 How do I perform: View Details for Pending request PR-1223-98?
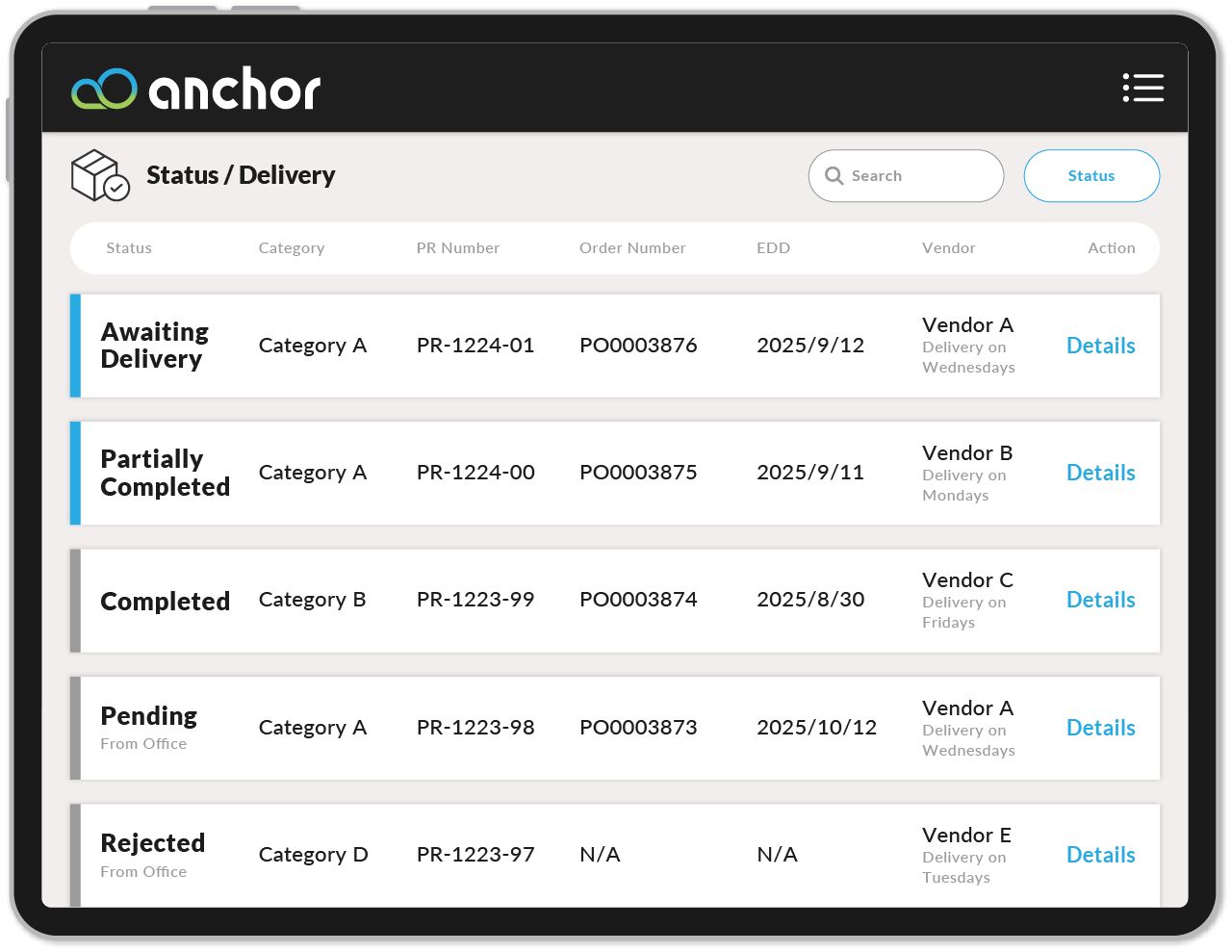coord(1100,728)
